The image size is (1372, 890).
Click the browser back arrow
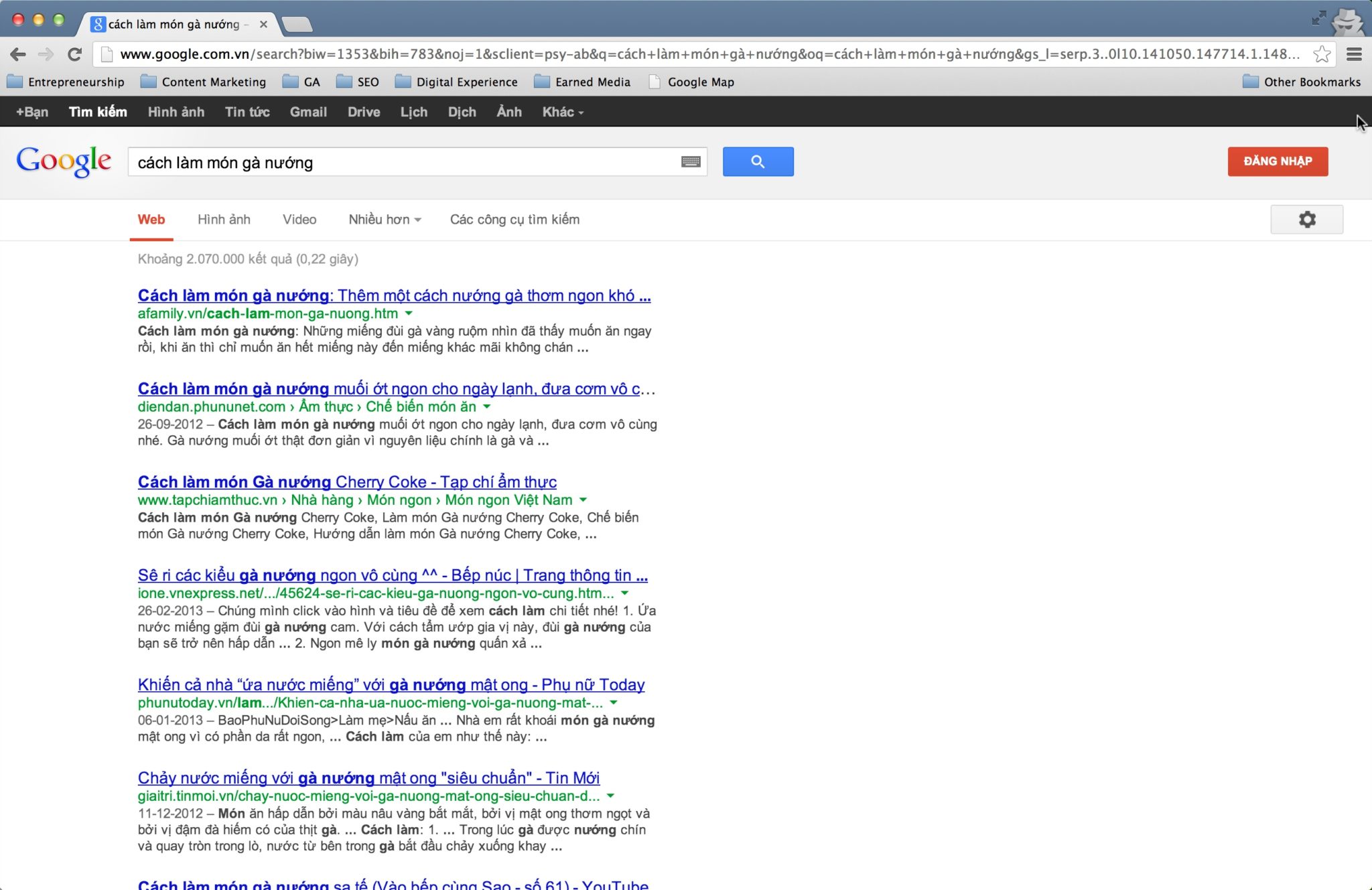(18, 54)
